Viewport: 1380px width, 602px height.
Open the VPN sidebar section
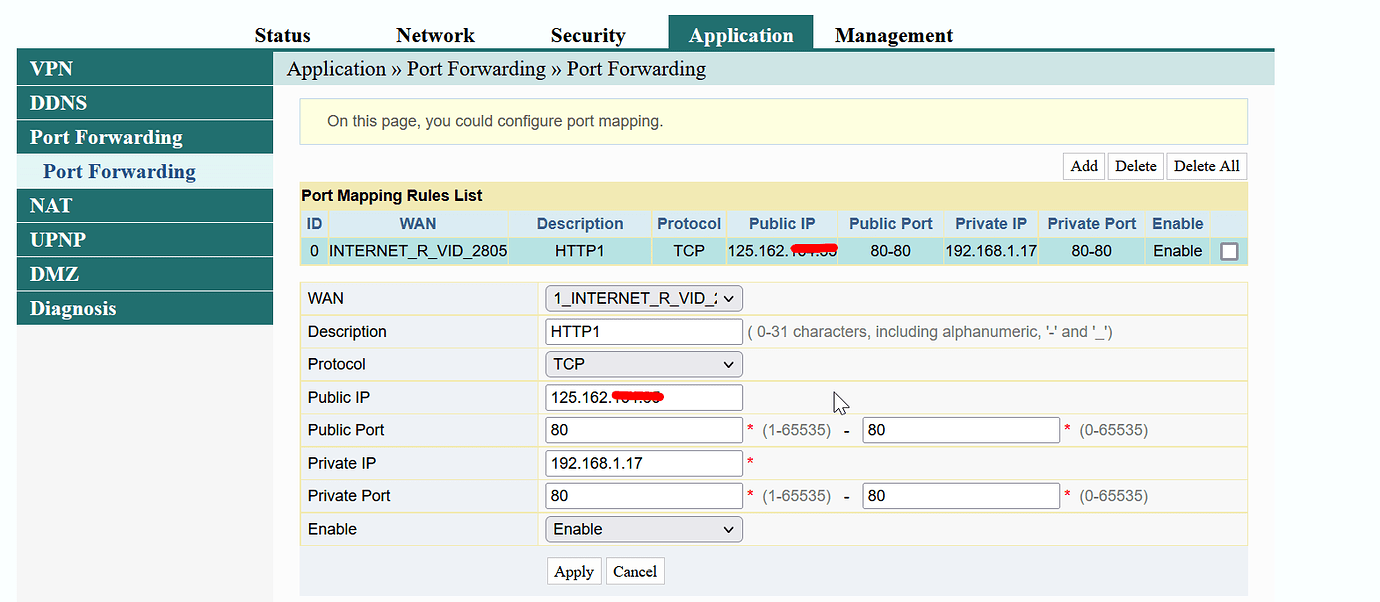pyautogui.click(x=50, y=68)
